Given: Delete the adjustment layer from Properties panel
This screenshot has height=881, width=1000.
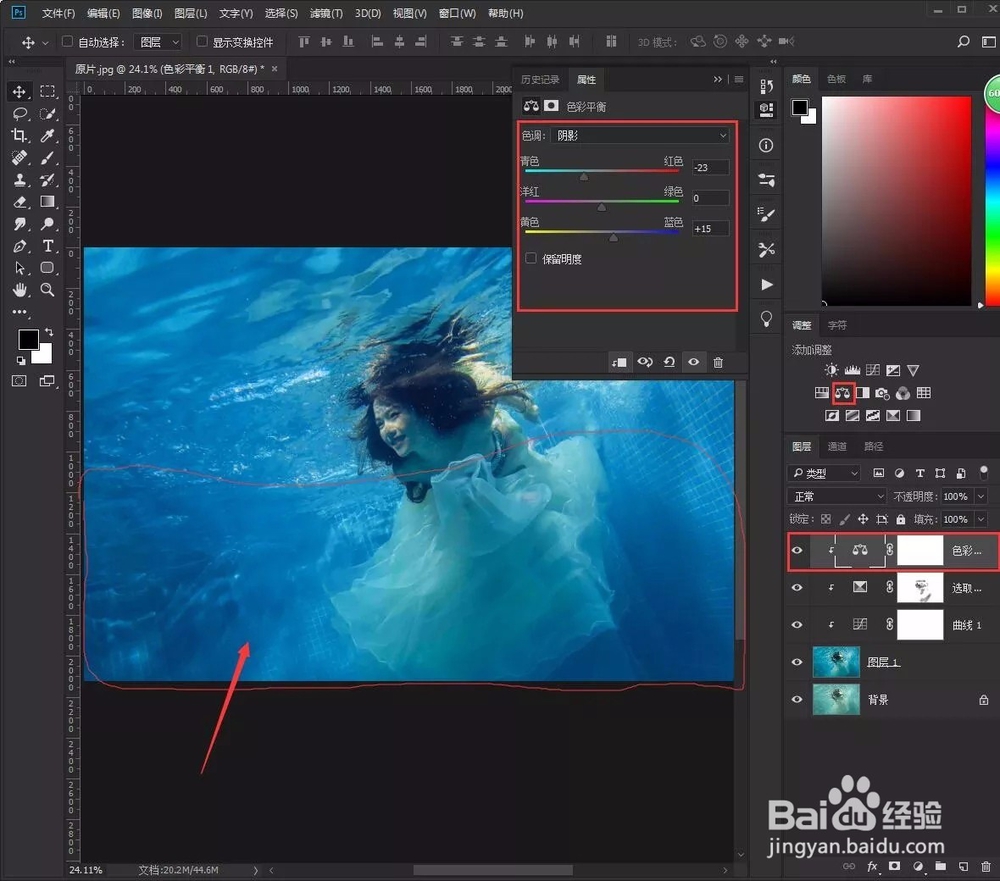Looking at the screenshot, I should pos(718,362).
